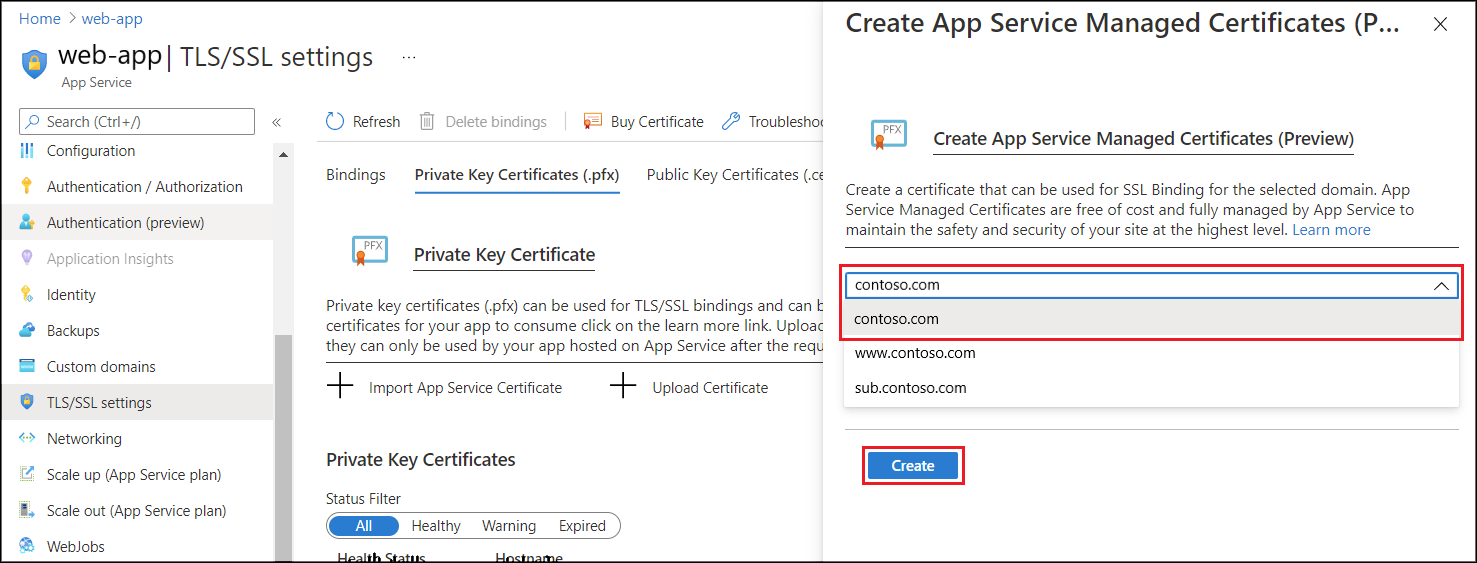Open the ellipsis more options menu
This screenshot has height=563, width=1477.
click(408, 58)
